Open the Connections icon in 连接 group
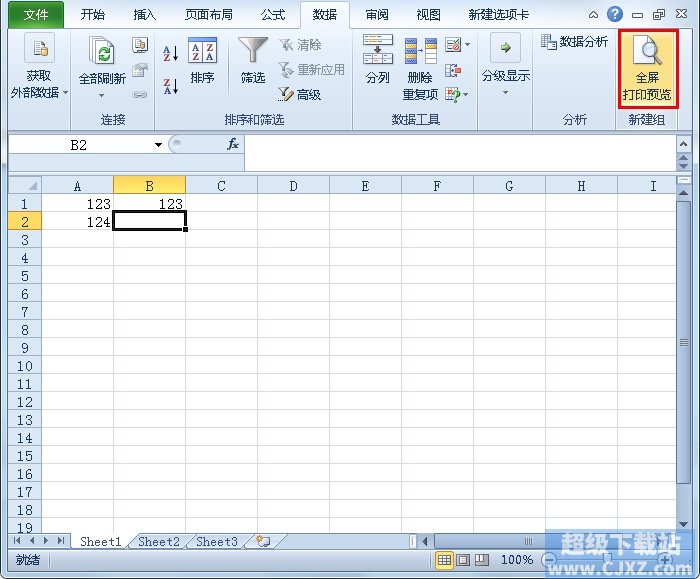This screenshot has height=579, width=700. (140, 45)
